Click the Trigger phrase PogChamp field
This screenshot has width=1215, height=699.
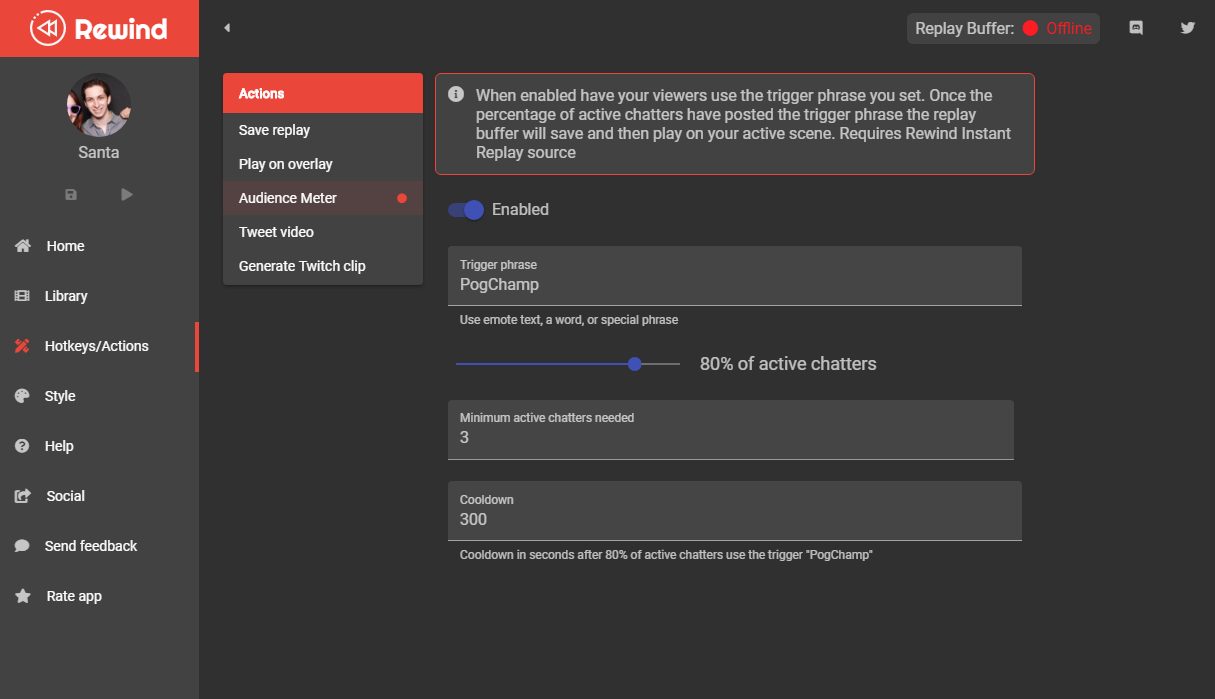(735, 276)
